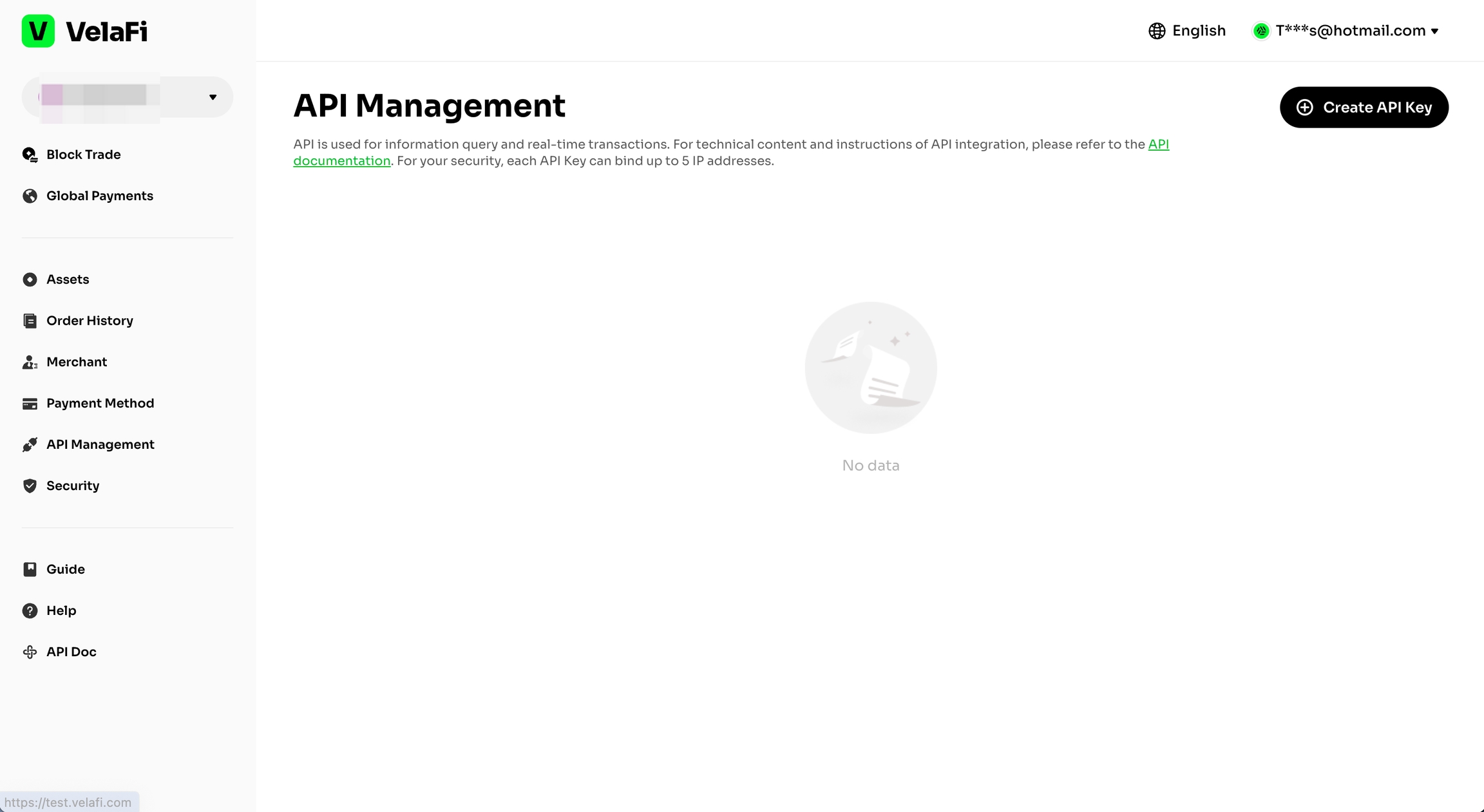Click the Merchant person icon
Image resolution: width=1484 pixels, height=812 pixels.
(30, 362)
